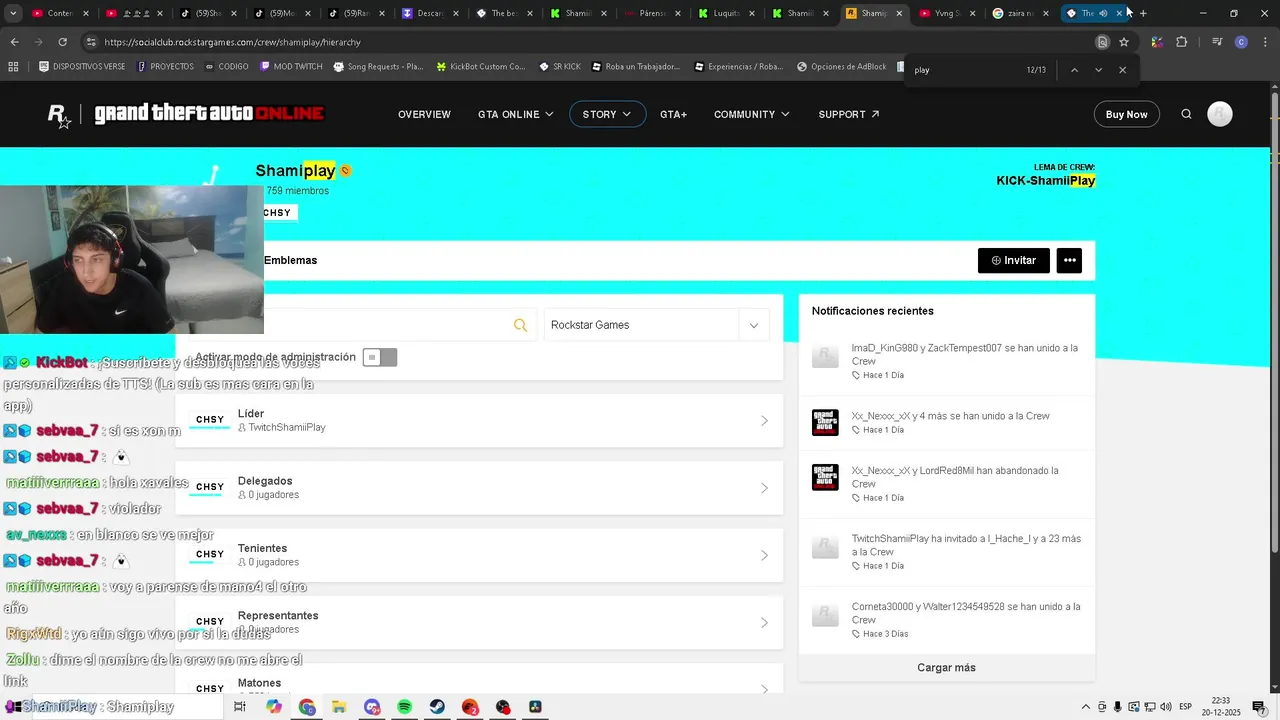The width and height of the screenshot is (1280, 720).
Task: Open the GTA ONLINE dropdown menu
Action: click(x=515, y=114)
